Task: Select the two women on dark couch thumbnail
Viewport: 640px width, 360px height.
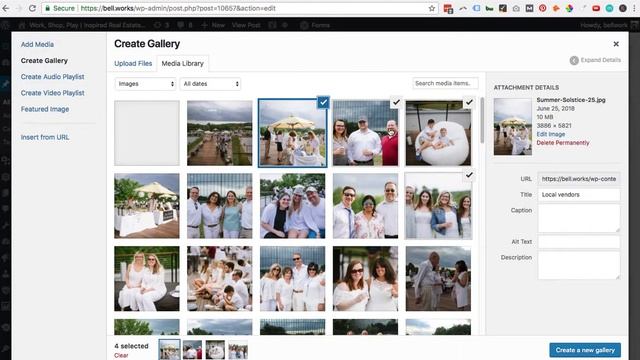Action: (147, 278)
